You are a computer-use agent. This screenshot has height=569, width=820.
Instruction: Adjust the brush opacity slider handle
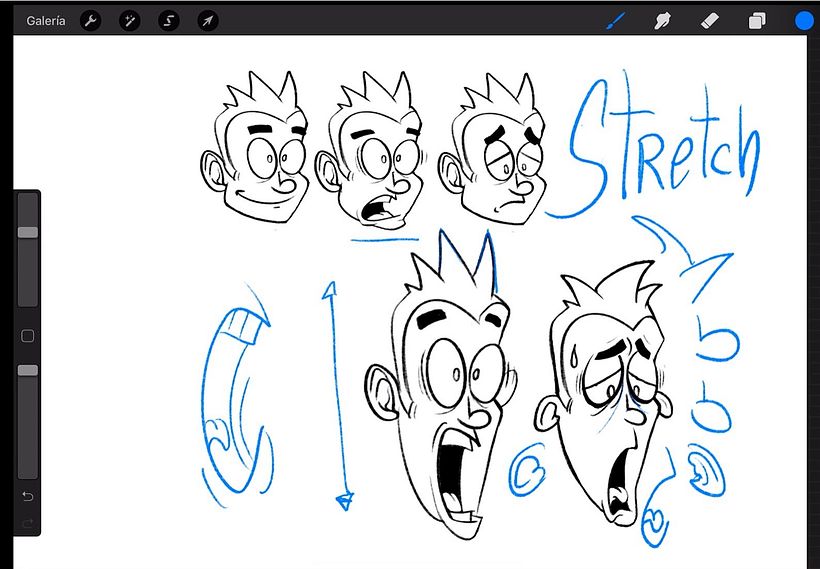pos(28,370)
